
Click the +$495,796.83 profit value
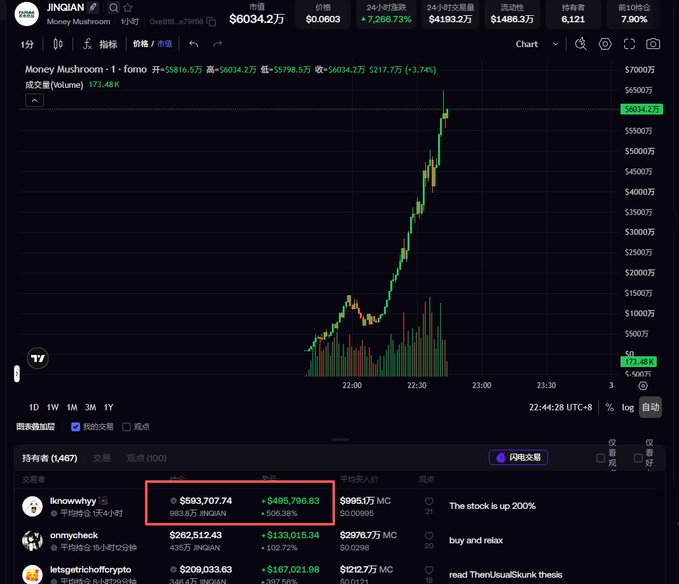[x=291, y=501]
